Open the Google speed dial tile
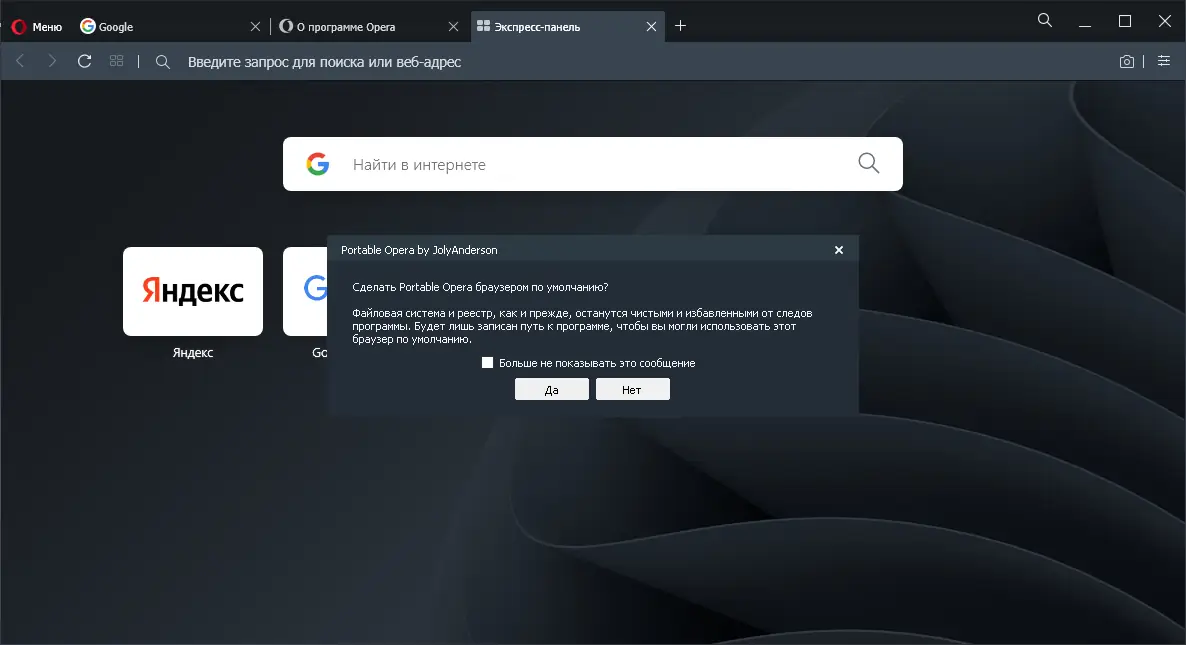1186x645 pixels. click(306, 291)
